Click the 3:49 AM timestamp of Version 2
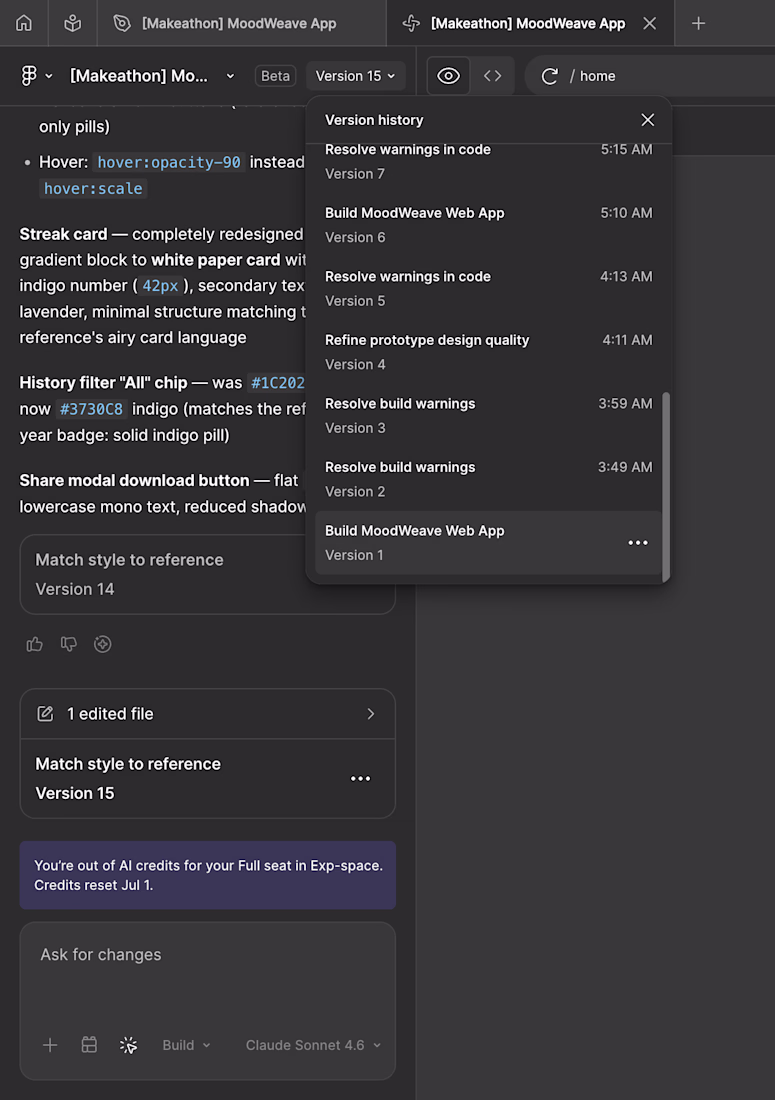Image resolution: width=775 pixels, height=1100 pixels. (625, 467)
